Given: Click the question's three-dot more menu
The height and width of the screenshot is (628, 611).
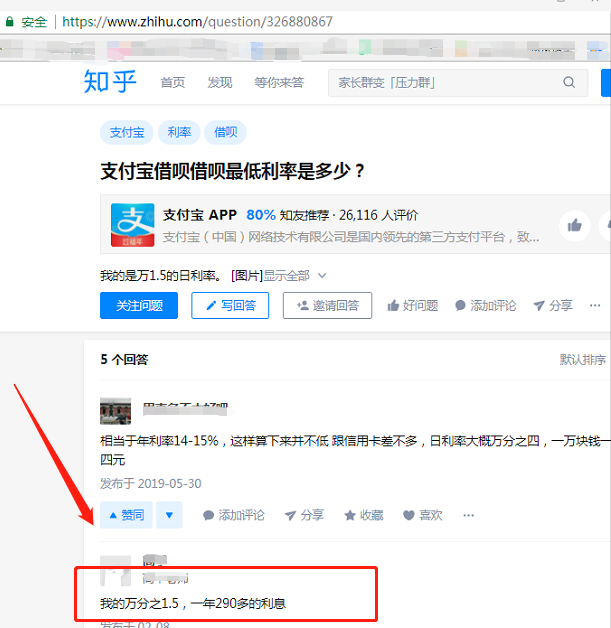Looking at the screenshot, I should point(595,306).
